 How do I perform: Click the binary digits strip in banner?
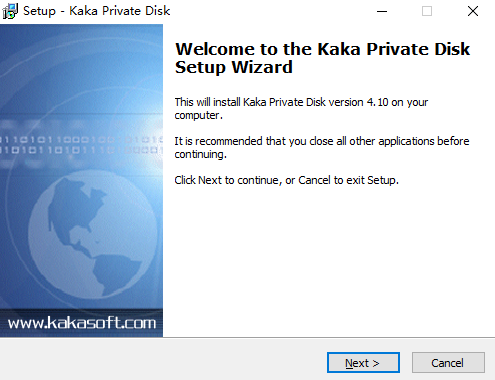click(81, 144)
